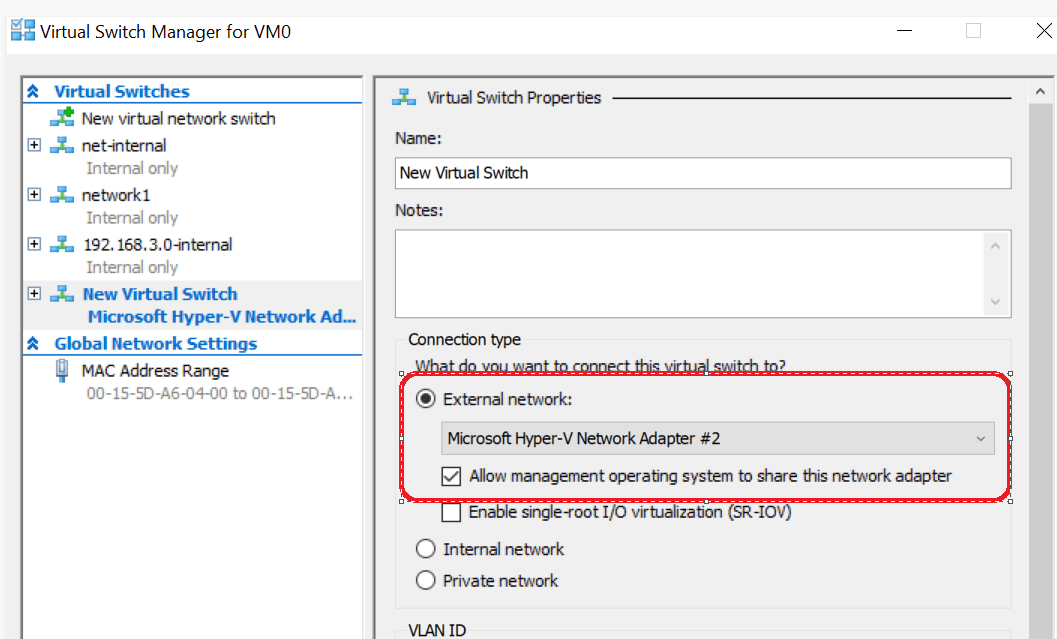Click 'Internal only' under net-internal

click(132, 169)
